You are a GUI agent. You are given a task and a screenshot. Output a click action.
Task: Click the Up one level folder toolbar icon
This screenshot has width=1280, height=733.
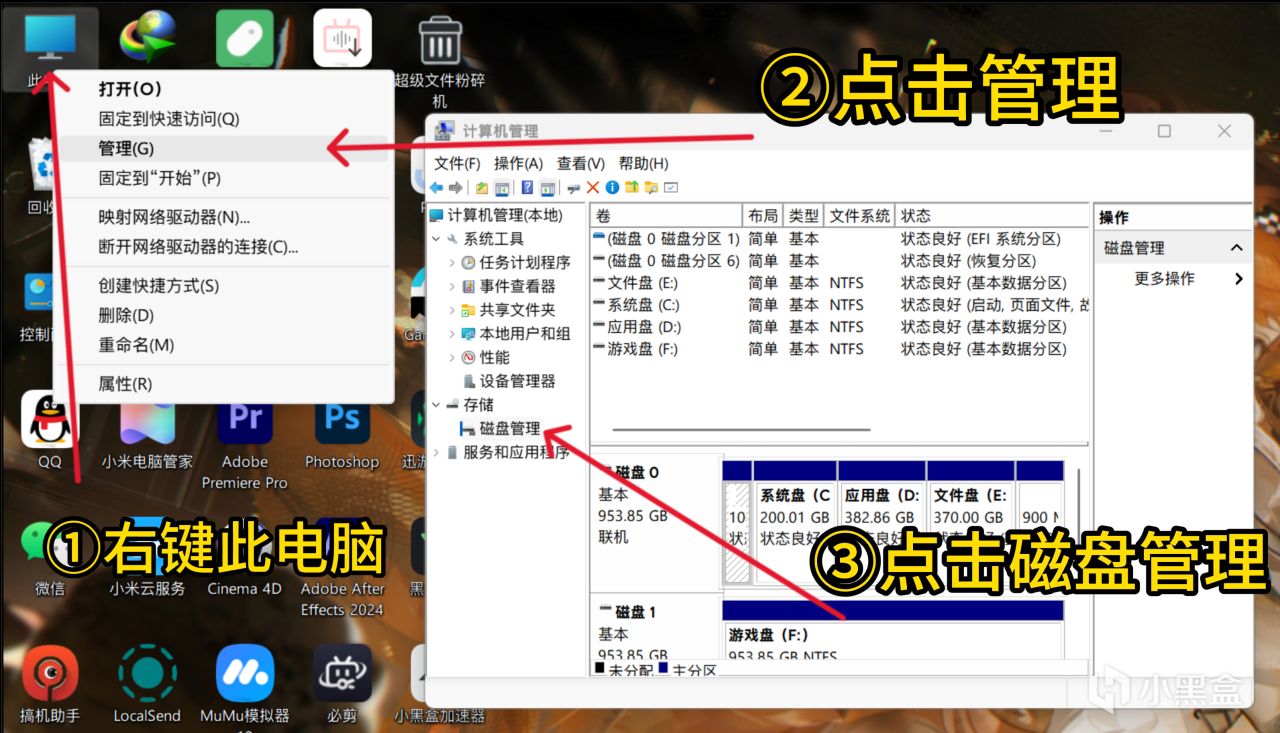point(482,187)
